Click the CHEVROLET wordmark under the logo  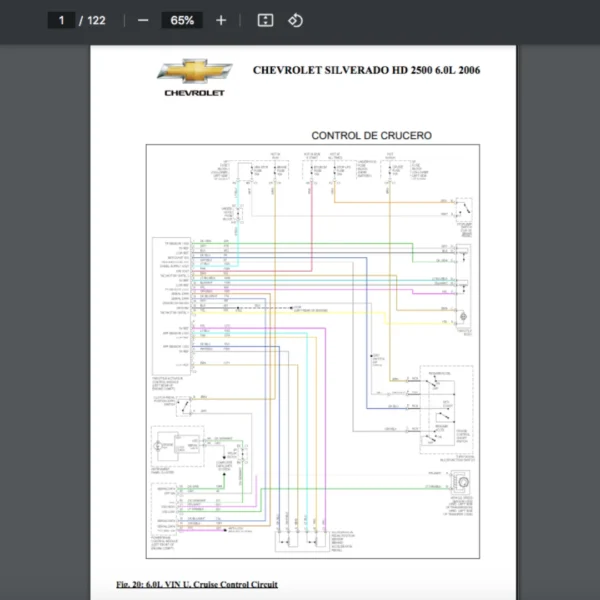[x=194, y=93]
